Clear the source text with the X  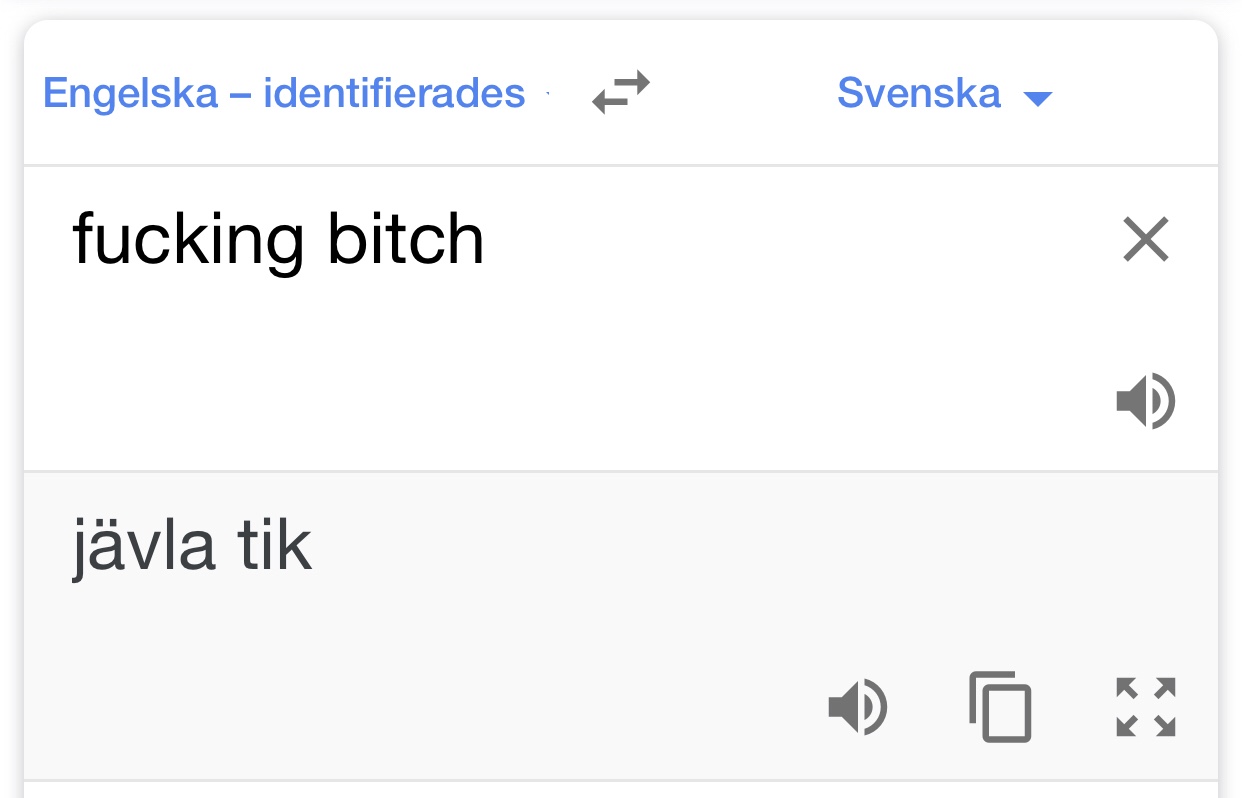[x=1146, y=240]
